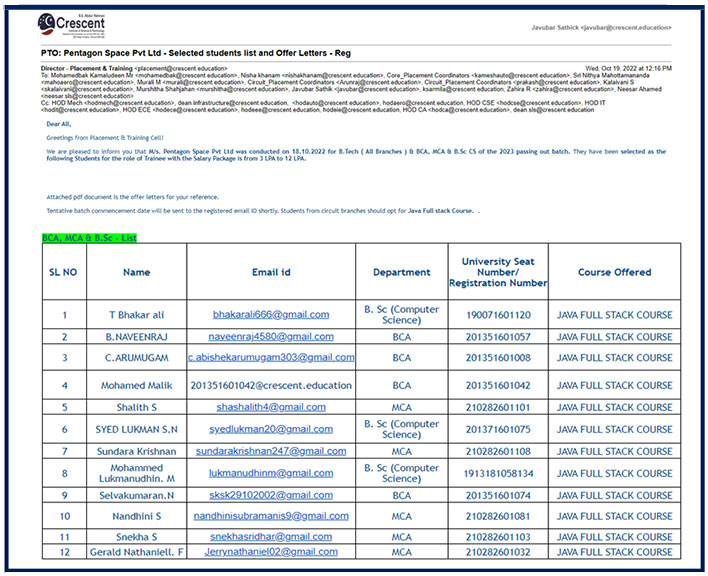This screenshot has width=708, height=576.
Task: Click the c.abishekarumugam303@gmail.com link
Action: click(270, 358)
